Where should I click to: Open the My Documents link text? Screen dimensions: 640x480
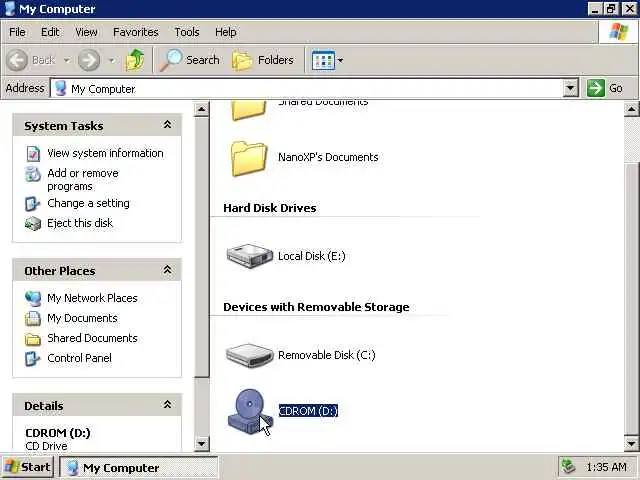point(82,318)
